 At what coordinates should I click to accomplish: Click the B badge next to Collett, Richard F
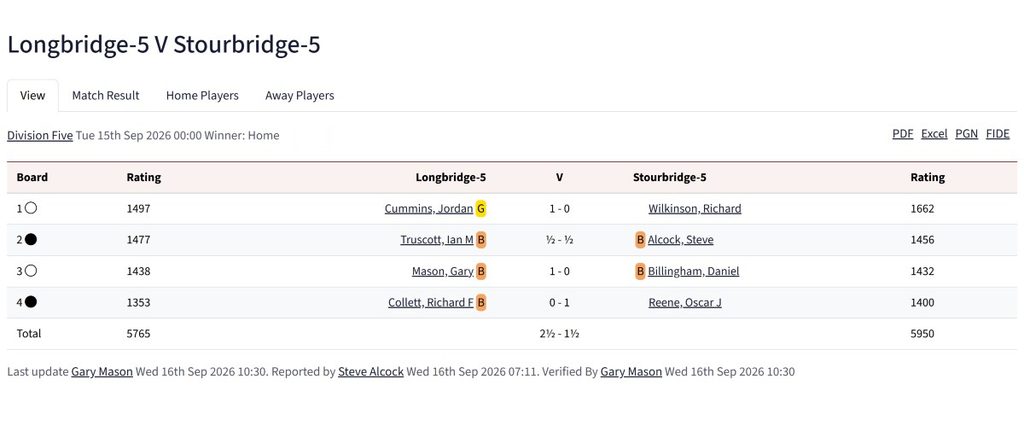tap(481, 302)
